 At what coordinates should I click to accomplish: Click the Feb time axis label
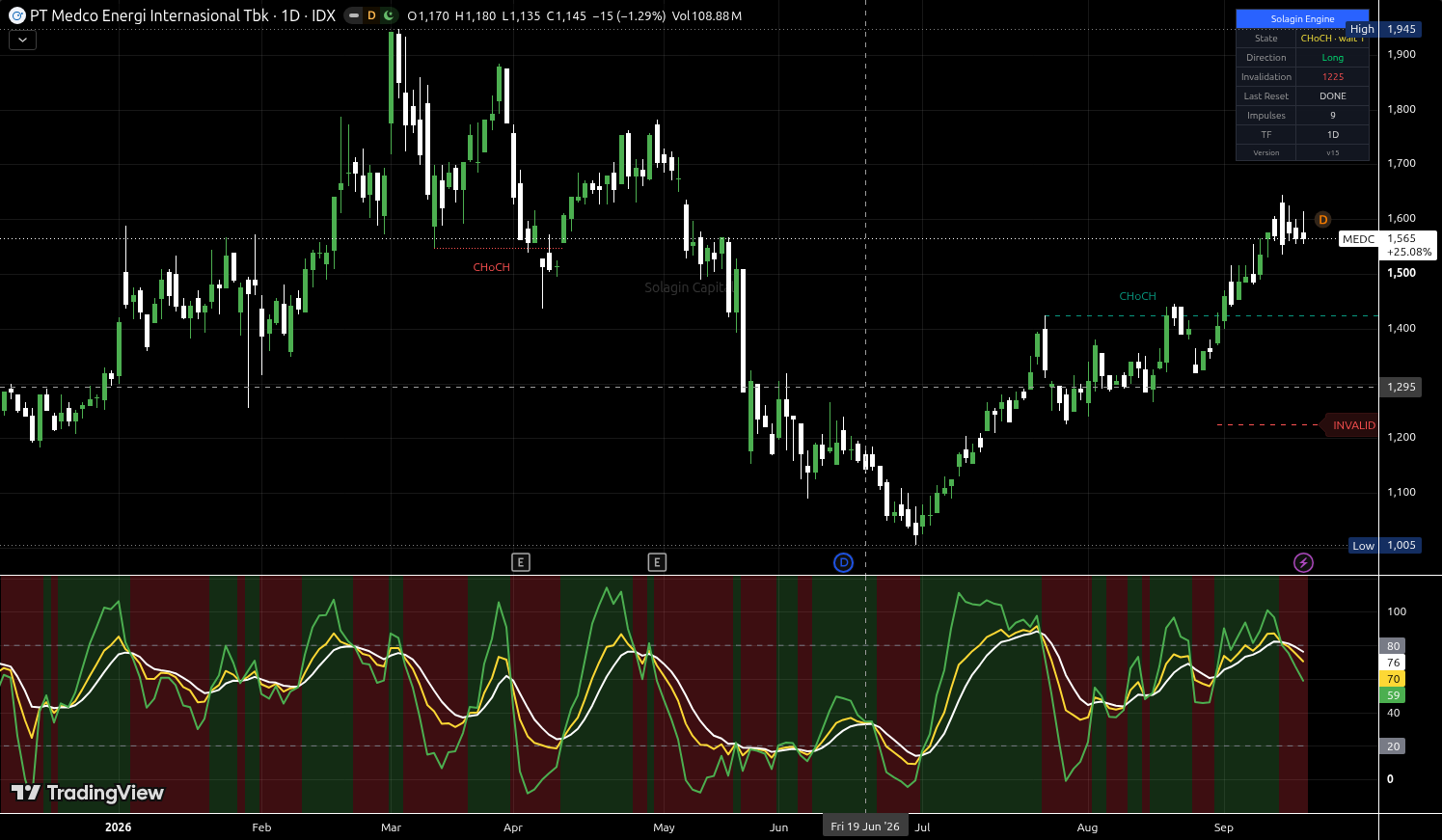[261, 827]
